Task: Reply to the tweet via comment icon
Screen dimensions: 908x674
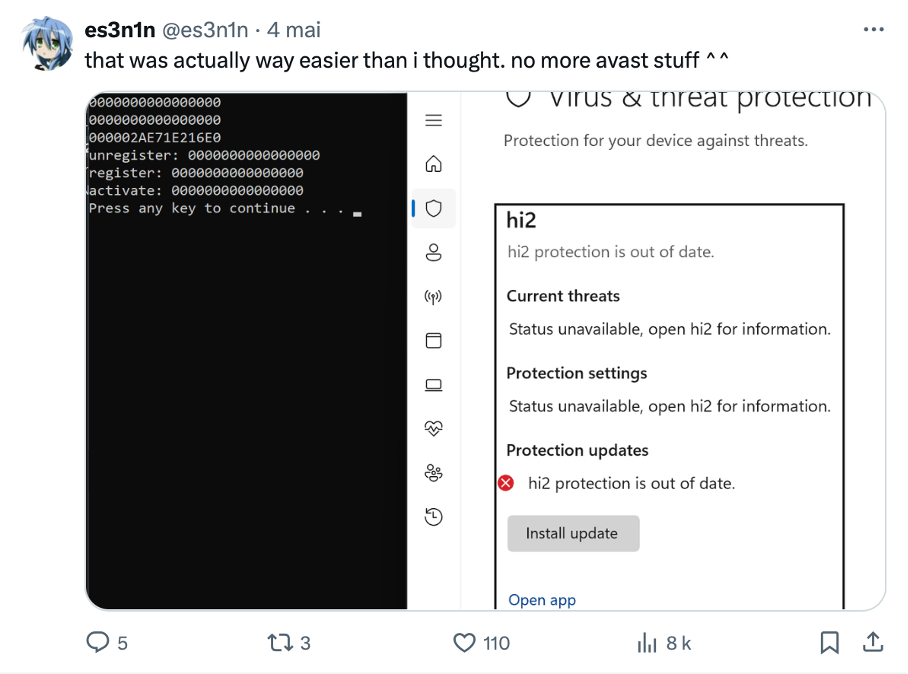Action: pyautogui.click(x=98, y=642)
